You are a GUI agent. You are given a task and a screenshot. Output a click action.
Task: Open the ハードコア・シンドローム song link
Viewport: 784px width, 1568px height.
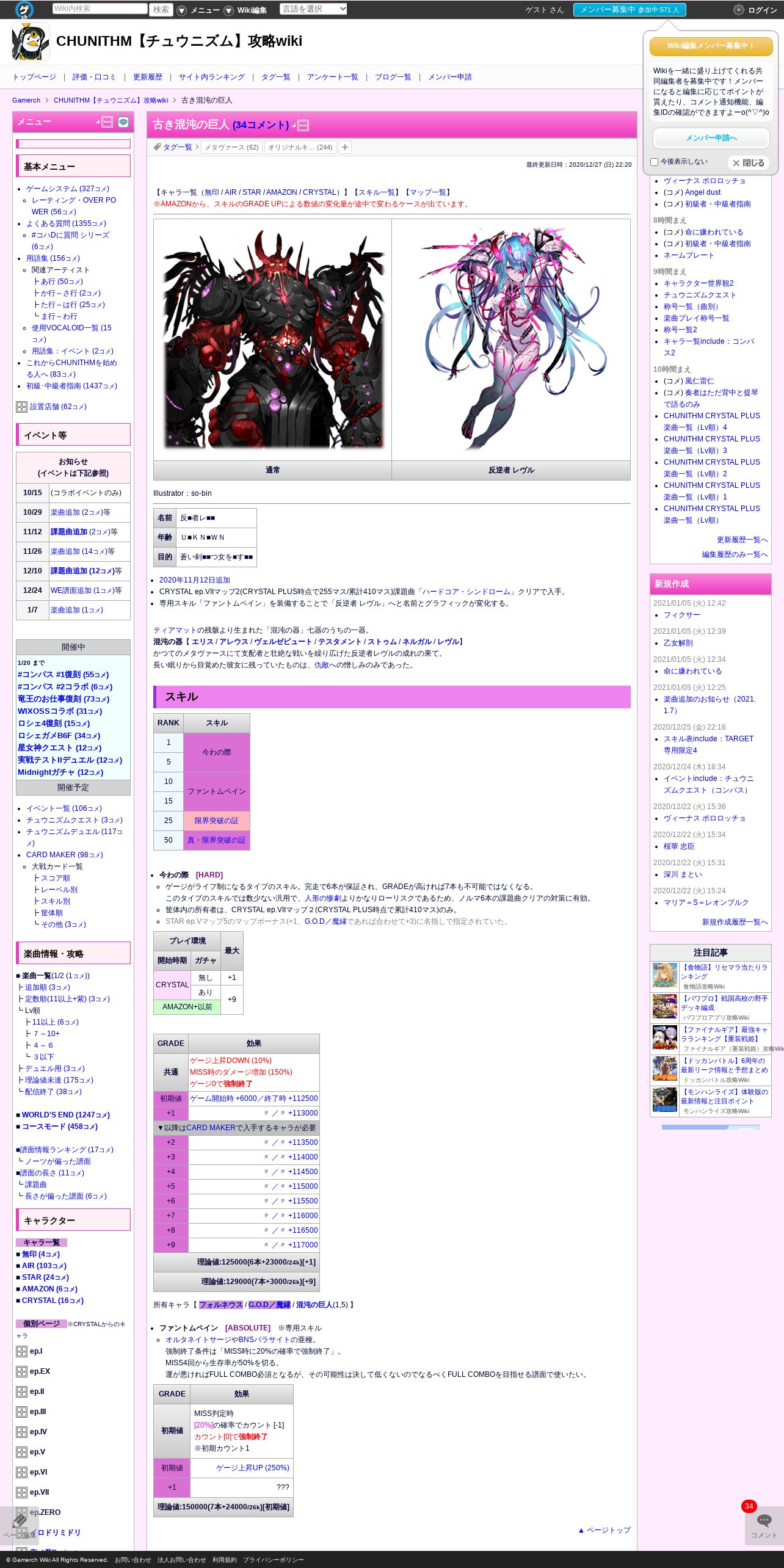tap(466, 592)
